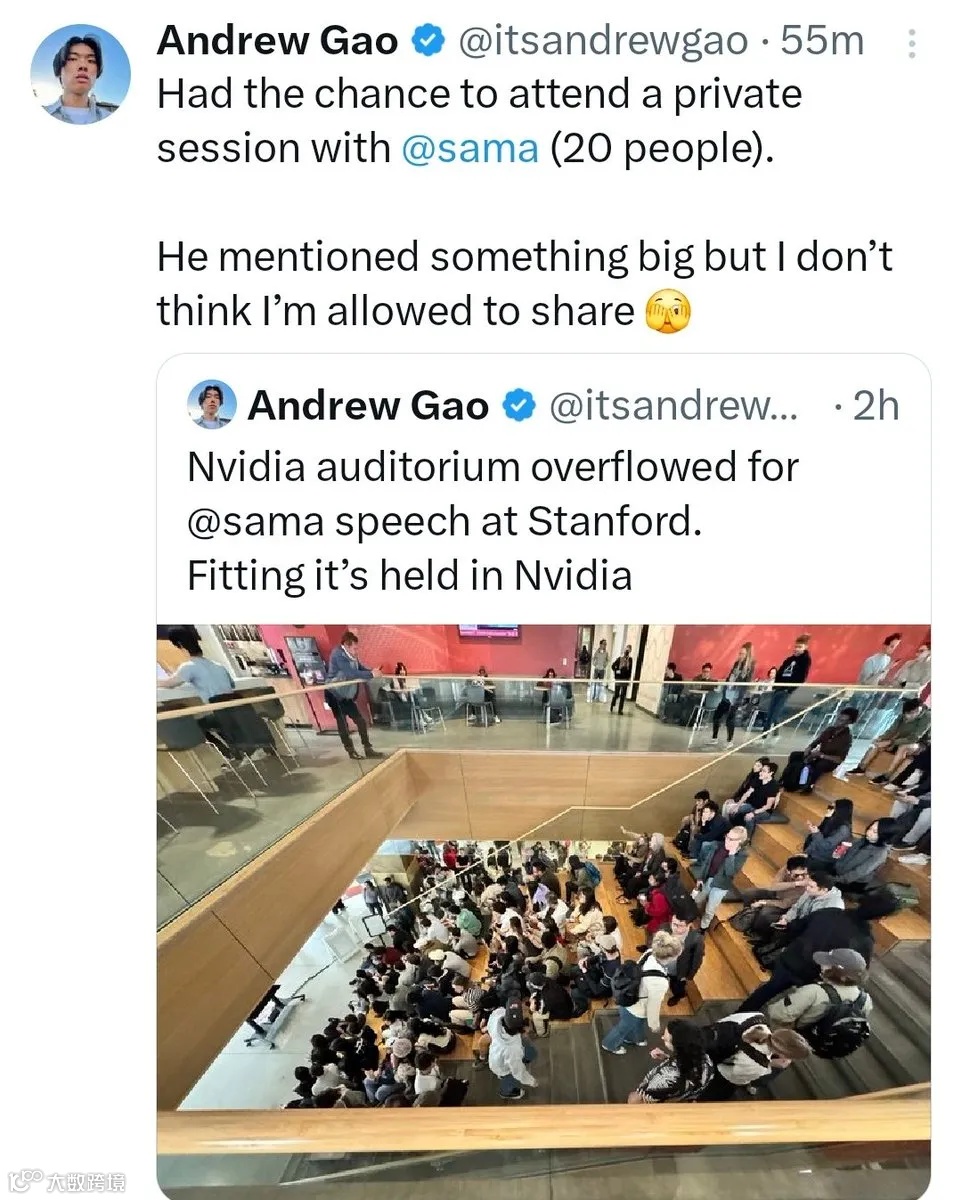Click the truncated @itsandrew... handle
Screen dimensions: 962x1200
675,406
